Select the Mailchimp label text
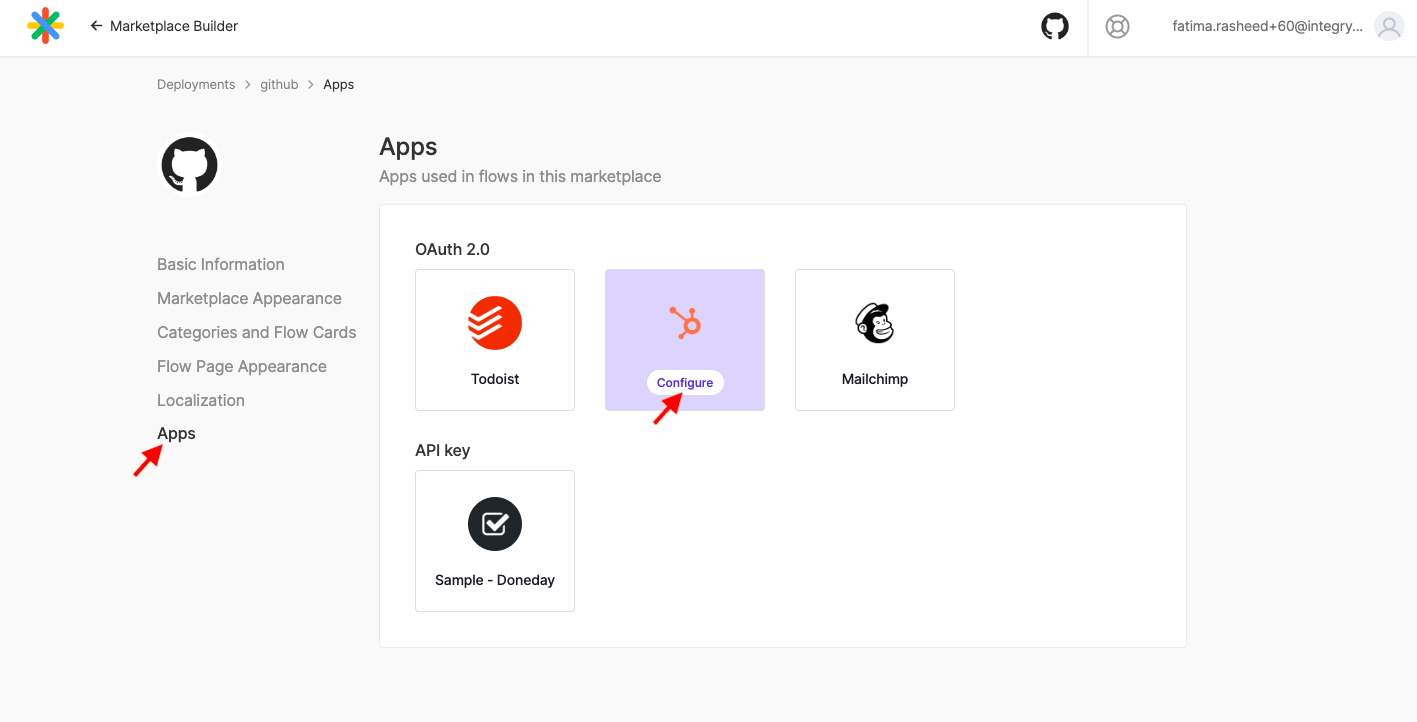 pyautogui.click(x=875, y=379)
